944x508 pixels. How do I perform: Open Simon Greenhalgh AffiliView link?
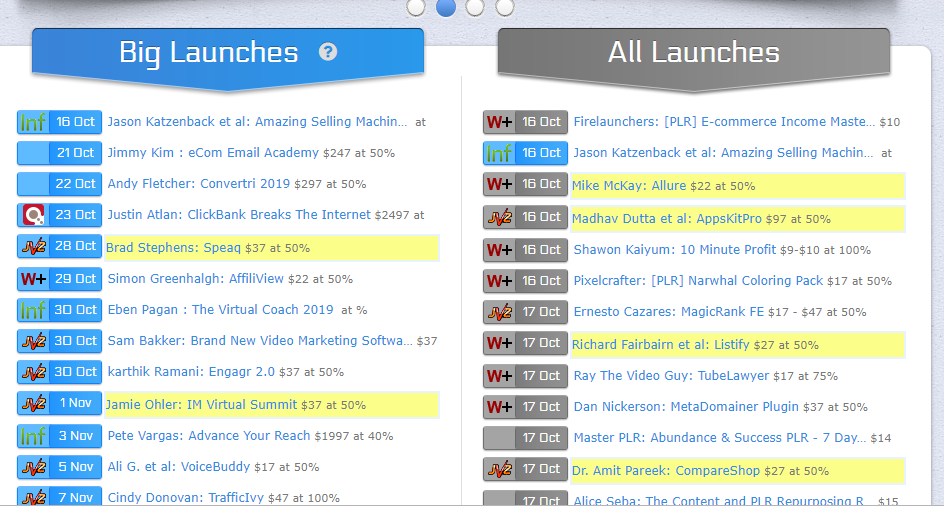196,279
